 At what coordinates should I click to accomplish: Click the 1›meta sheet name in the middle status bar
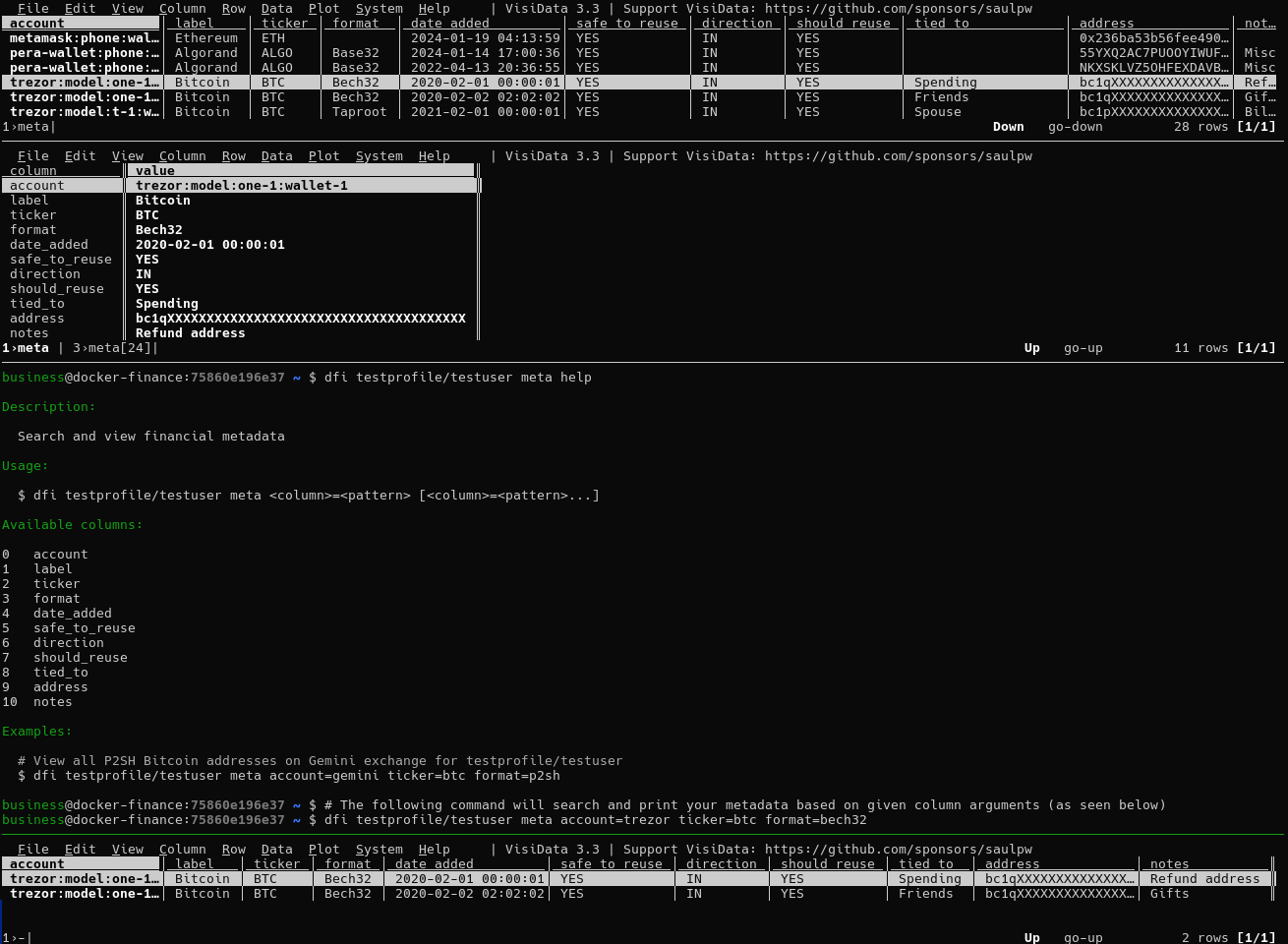point(26,347)
